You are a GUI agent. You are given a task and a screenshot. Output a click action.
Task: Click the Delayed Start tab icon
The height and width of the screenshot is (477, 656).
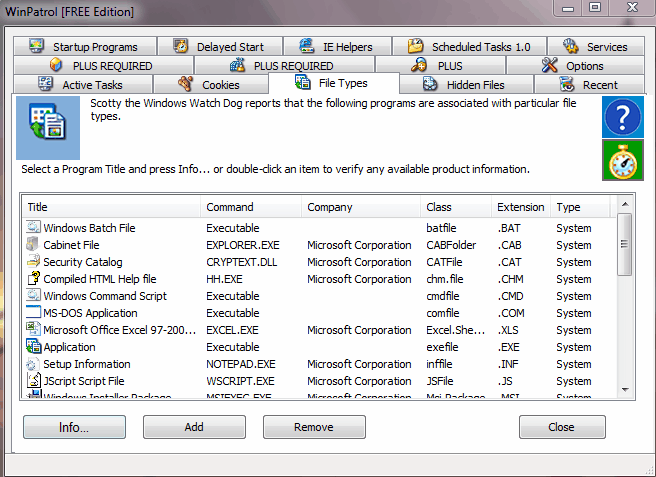click(x=181, y=46)
